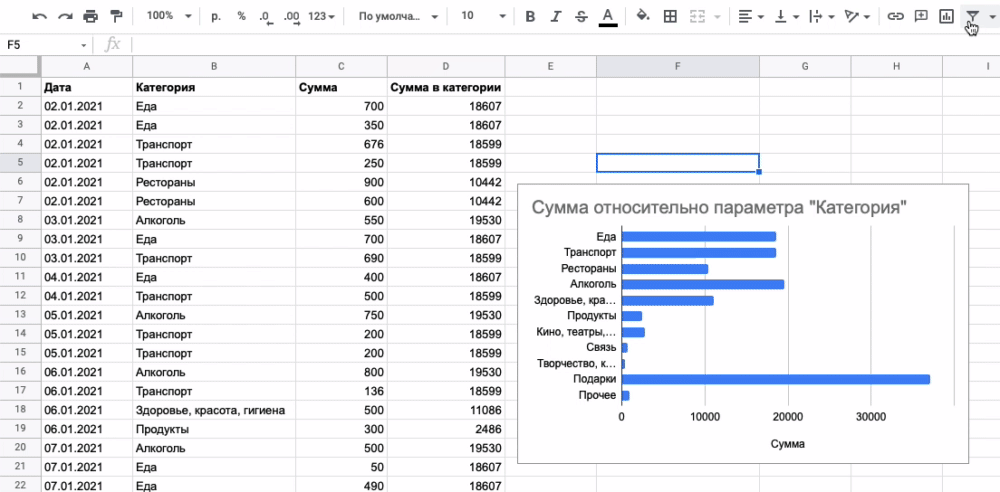Open the Name box dropdown arrow
The height and width of the screenshot is (492, 1000).
pyautogui.click(x=84, y=45)
